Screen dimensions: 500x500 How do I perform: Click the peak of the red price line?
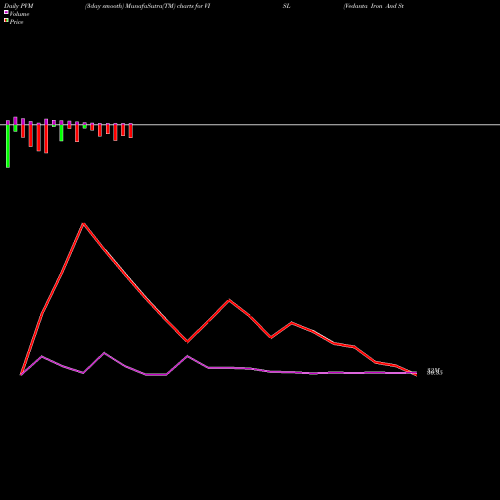point(84,224)
